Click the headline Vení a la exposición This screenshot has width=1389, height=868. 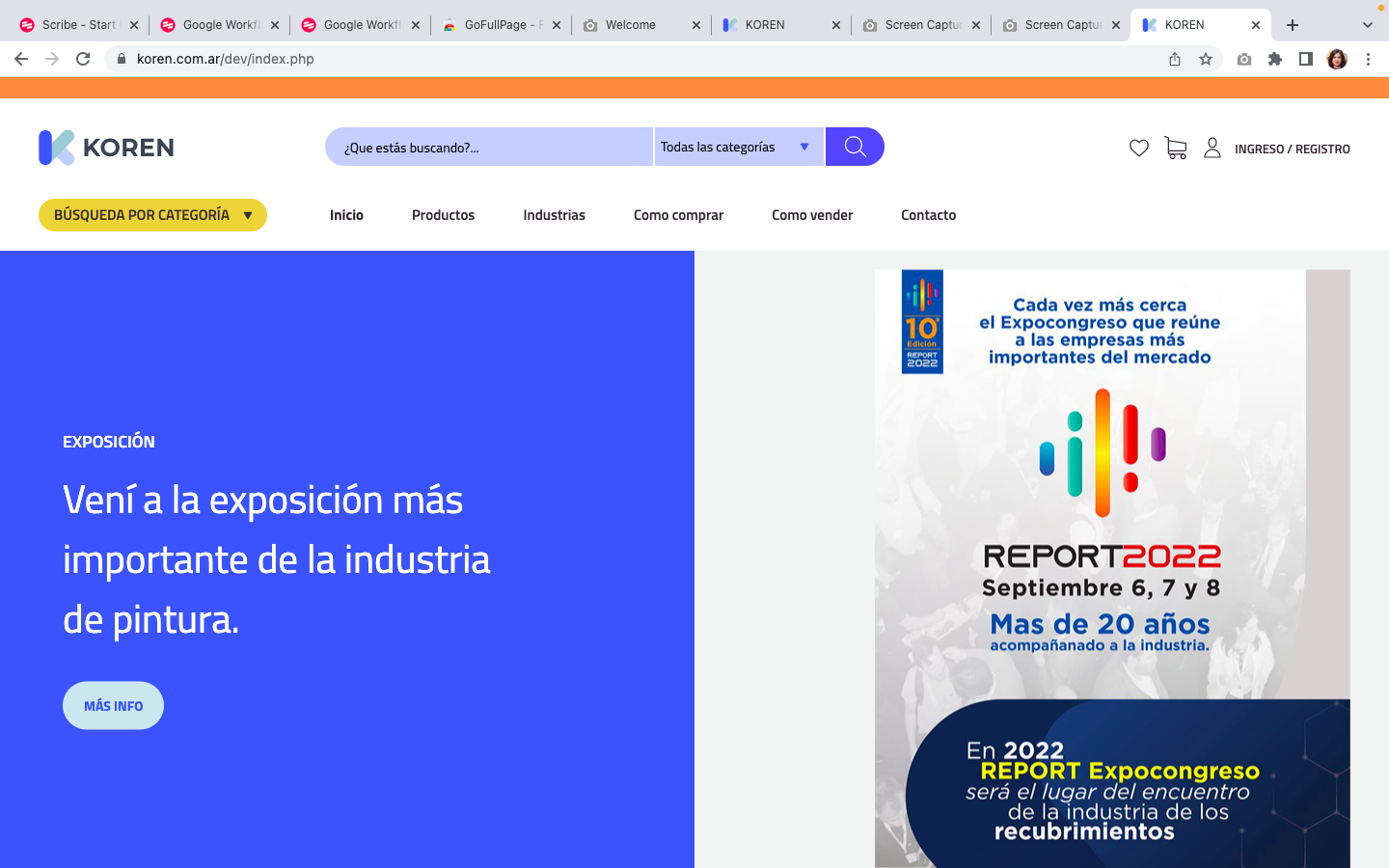(277, 559)
